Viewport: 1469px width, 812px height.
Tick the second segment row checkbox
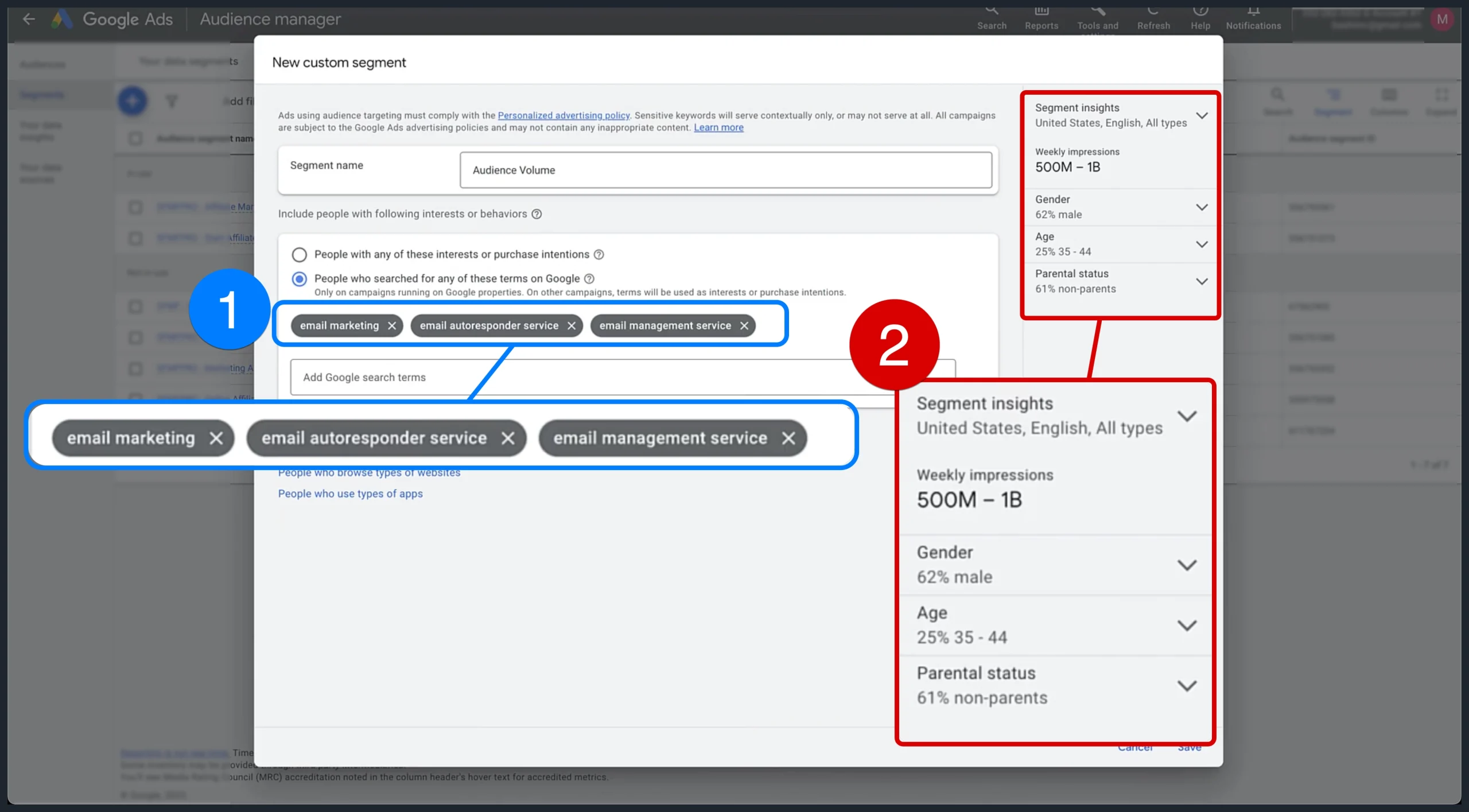pyautogui.click(x=135, y=238)
